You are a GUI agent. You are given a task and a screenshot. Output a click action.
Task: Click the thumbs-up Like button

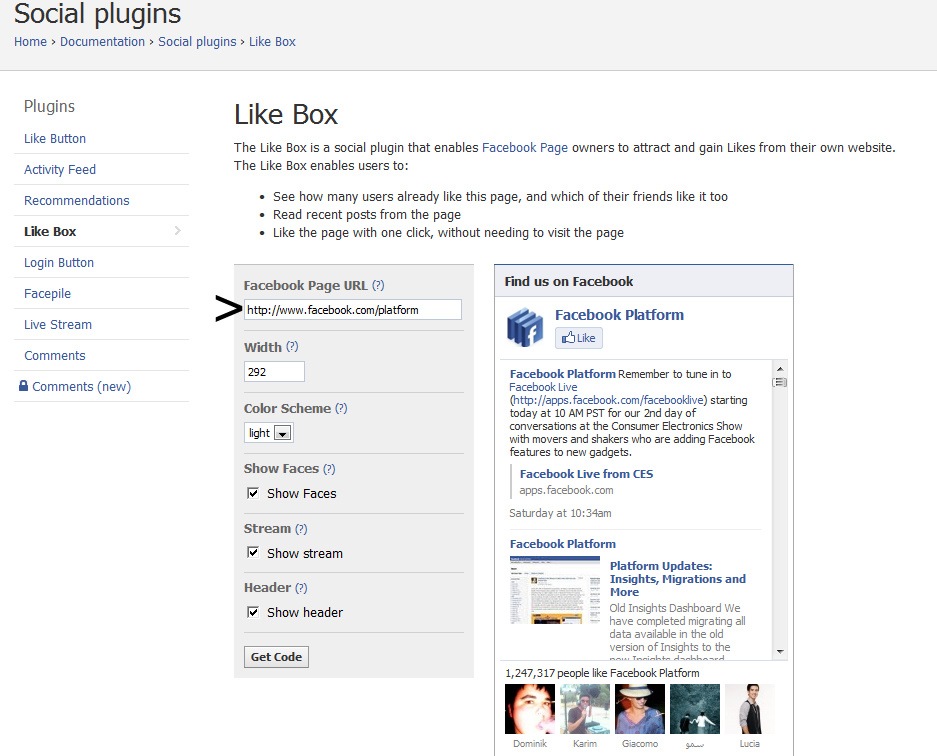(x=578, y=338)
